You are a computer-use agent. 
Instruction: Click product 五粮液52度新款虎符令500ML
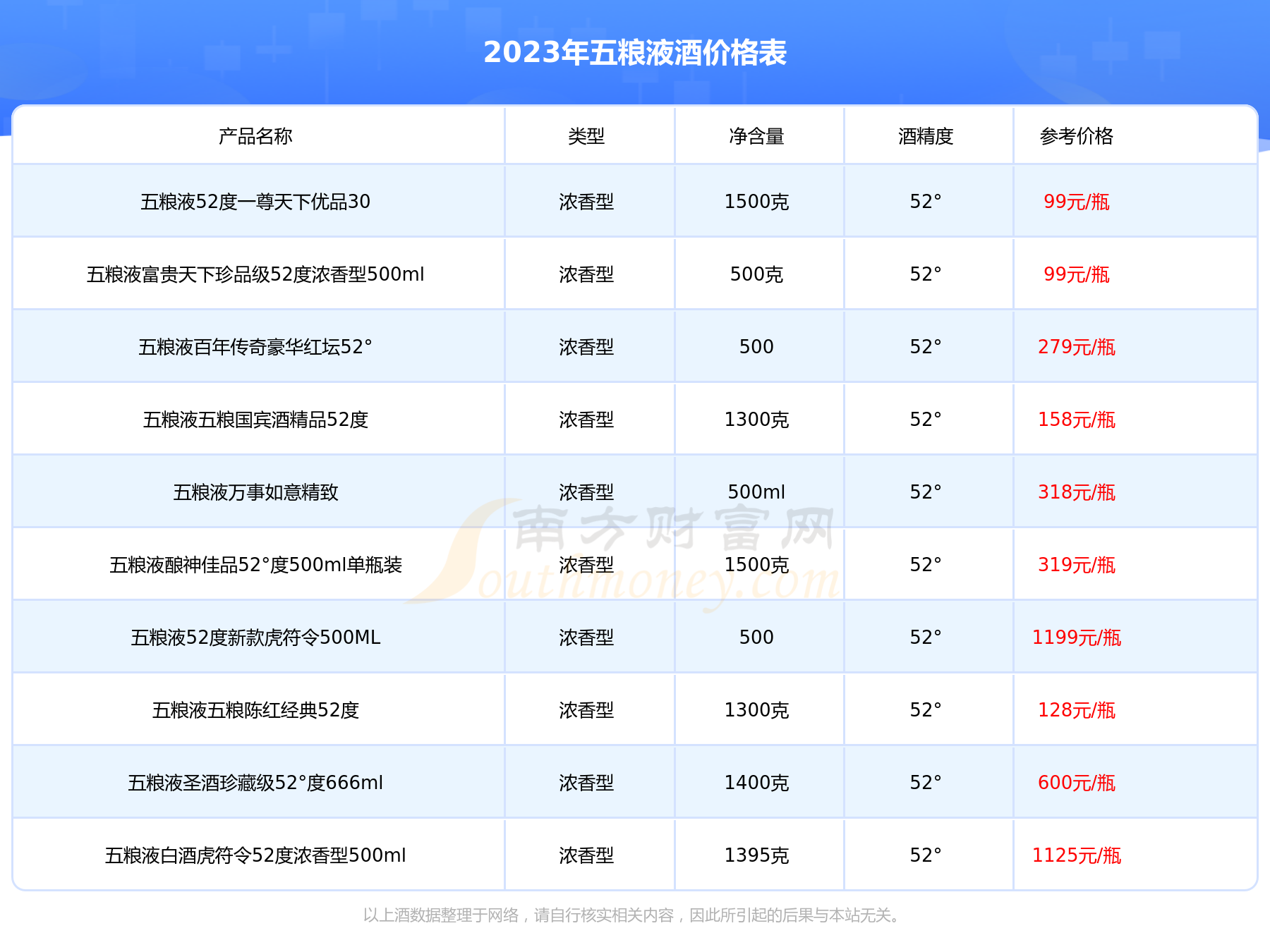pyautogui.click(x=255, y=637)
